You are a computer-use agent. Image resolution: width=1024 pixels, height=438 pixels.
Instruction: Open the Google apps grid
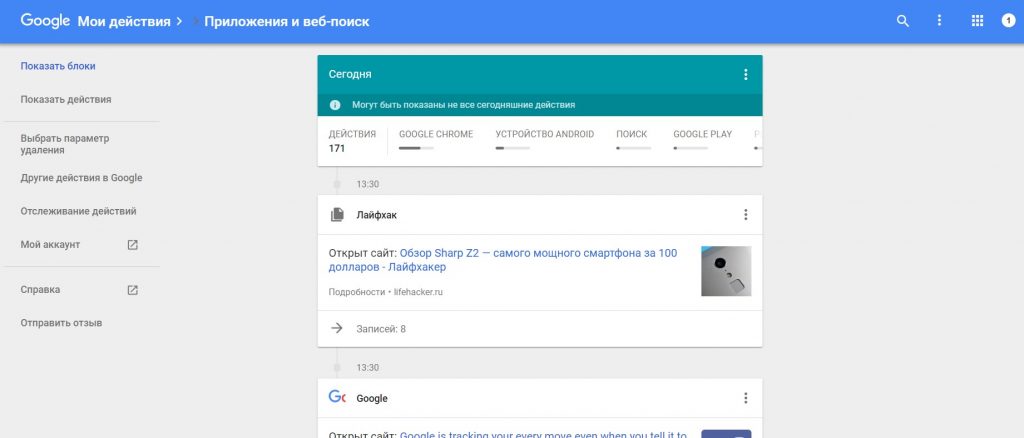coord(977,21)
